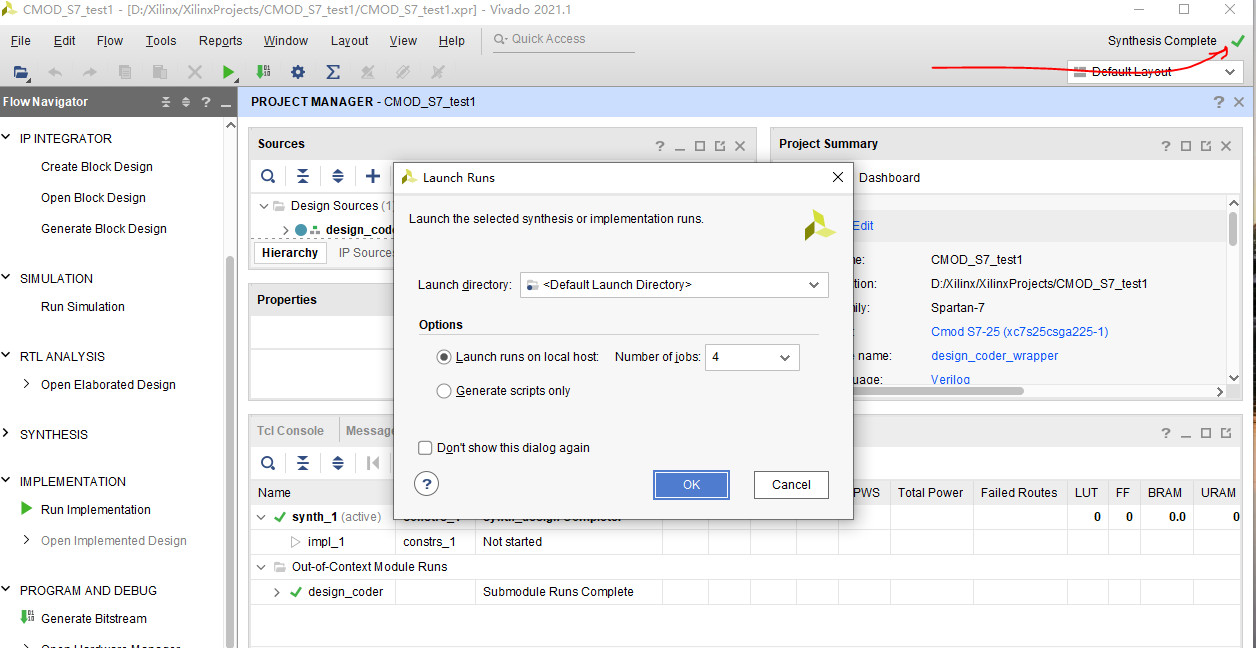1256x648 pixels.
Task: Open the Flow menu
Action: 110,41
